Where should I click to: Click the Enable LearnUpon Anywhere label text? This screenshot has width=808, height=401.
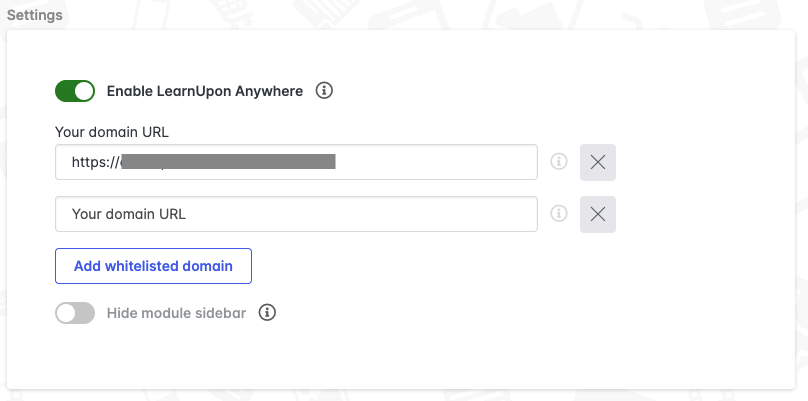point(204,91)
